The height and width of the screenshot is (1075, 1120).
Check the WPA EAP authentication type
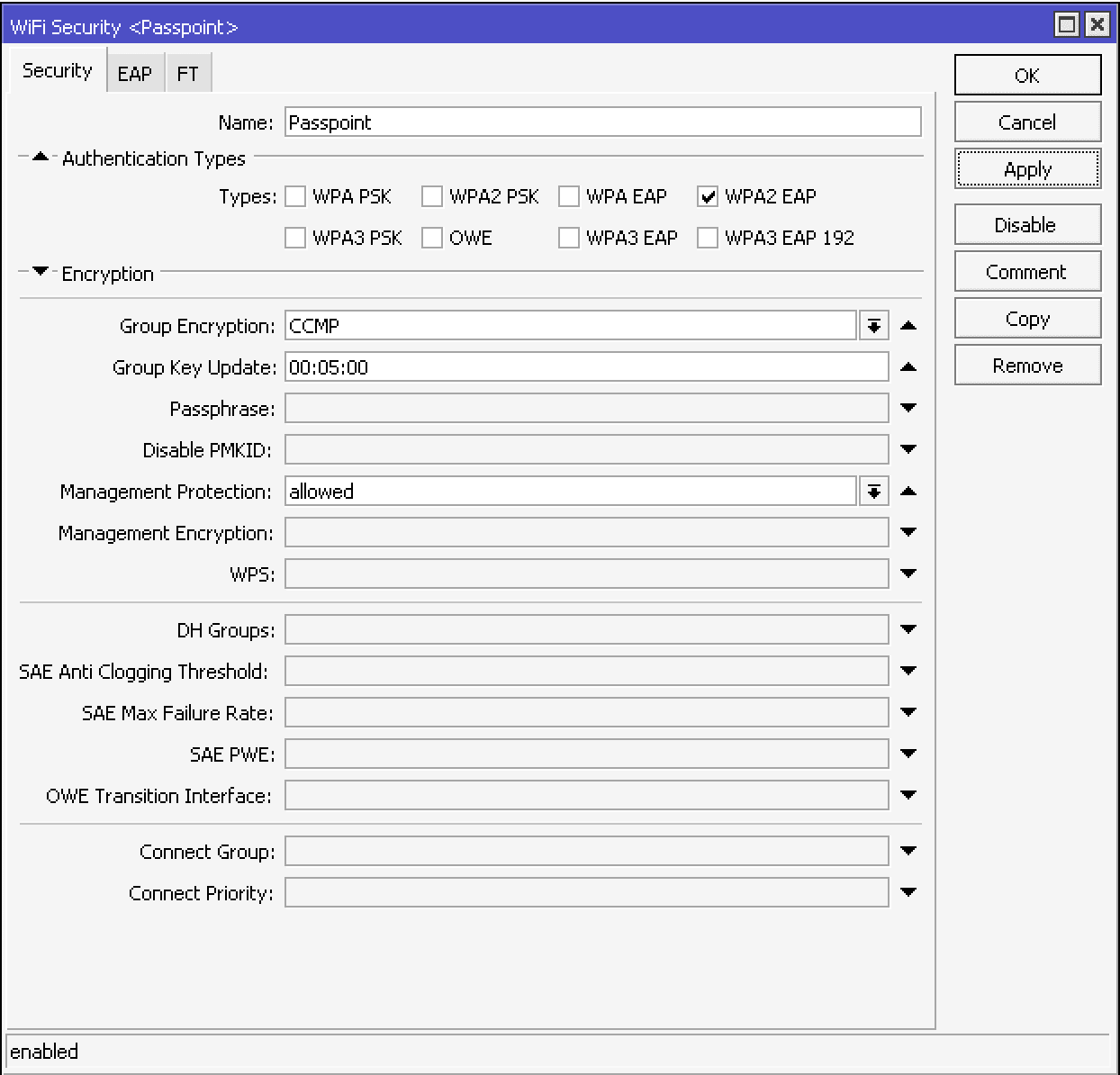569,196
